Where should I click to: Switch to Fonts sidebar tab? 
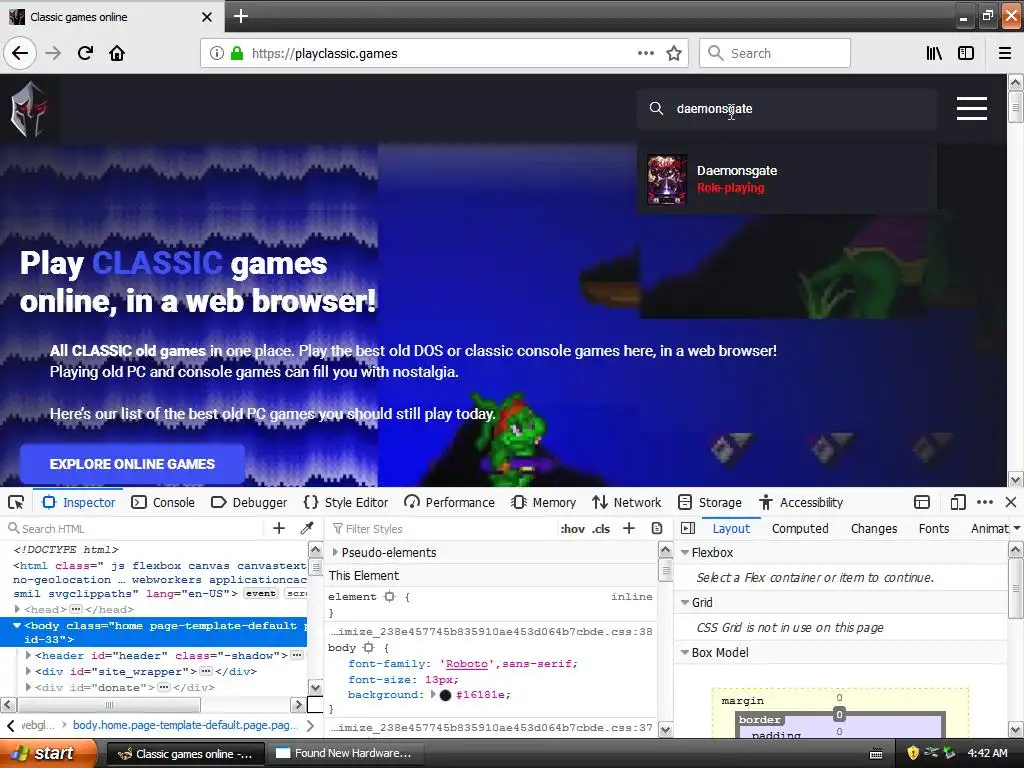(934, 528)
